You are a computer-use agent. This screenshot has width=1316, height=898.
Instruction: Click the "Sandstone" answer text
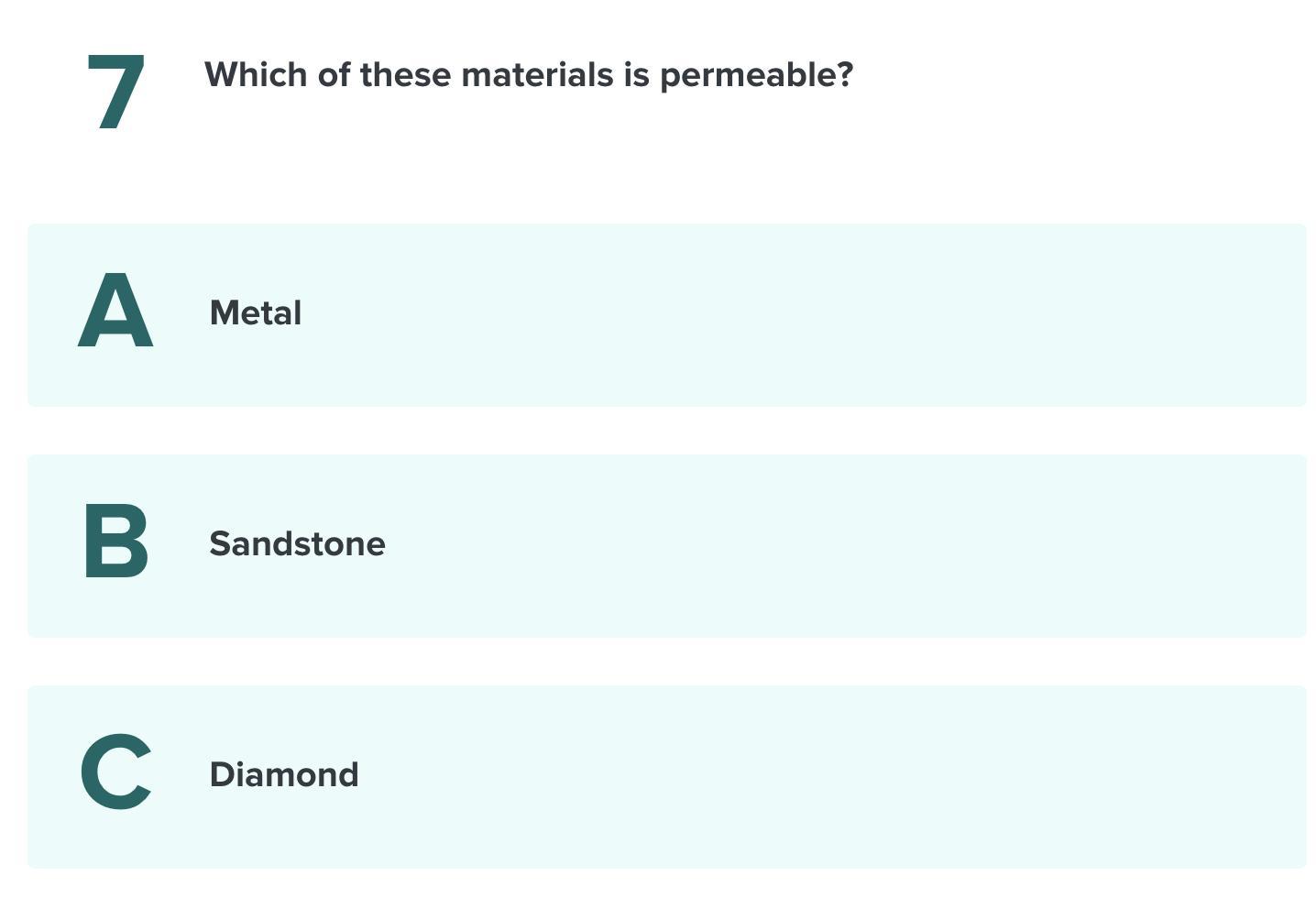point(297,544)
